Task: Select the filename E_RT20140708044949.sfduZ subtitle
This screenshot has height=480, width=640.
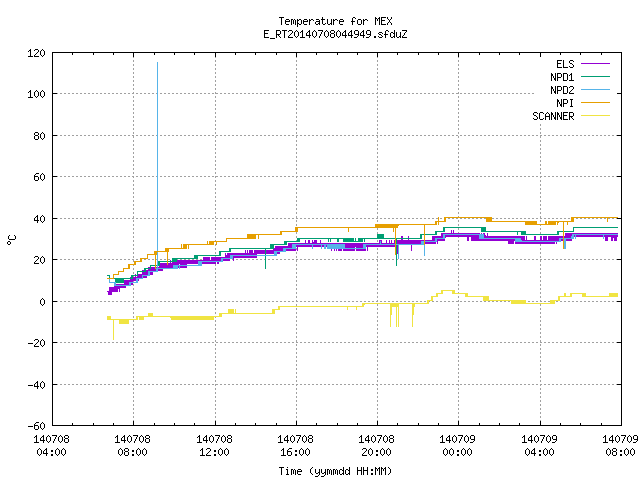Action: click(335, 34)
